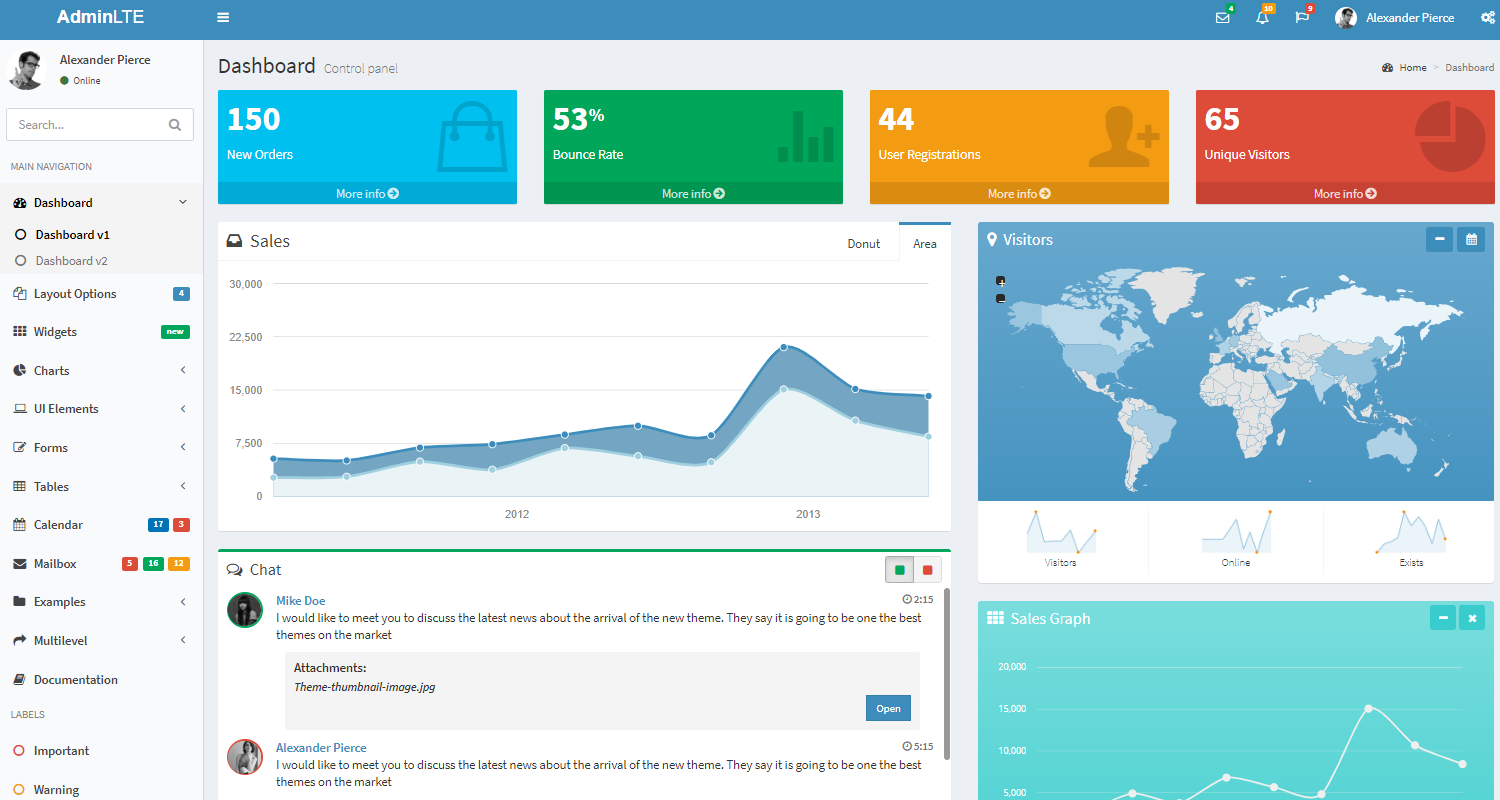Collapse the Sales Graph box with minus button
The image size is (1500, 800).
pyautogui.click(x=1443, y=618)
